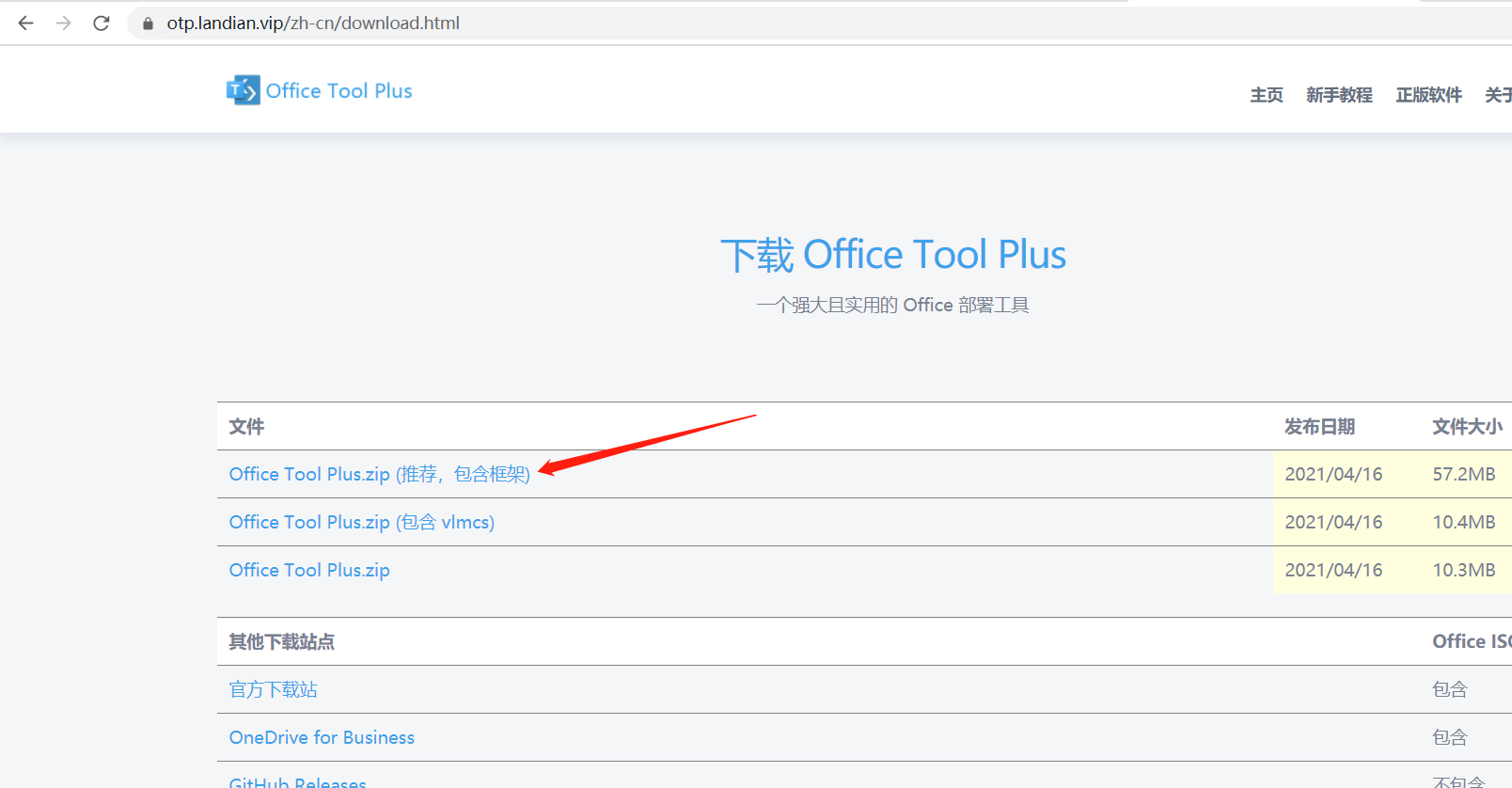Open the 官方下载站 link
The width and height of the screenshot is (1512, 788).
click(x=273, y=689)
